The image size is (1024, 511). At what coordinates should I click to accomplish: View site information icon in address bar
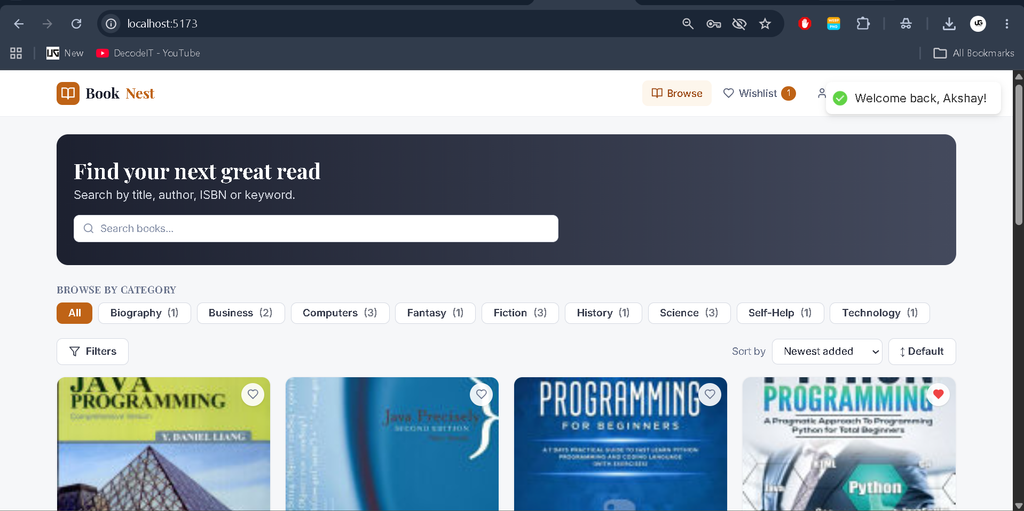tap(111, 24)
